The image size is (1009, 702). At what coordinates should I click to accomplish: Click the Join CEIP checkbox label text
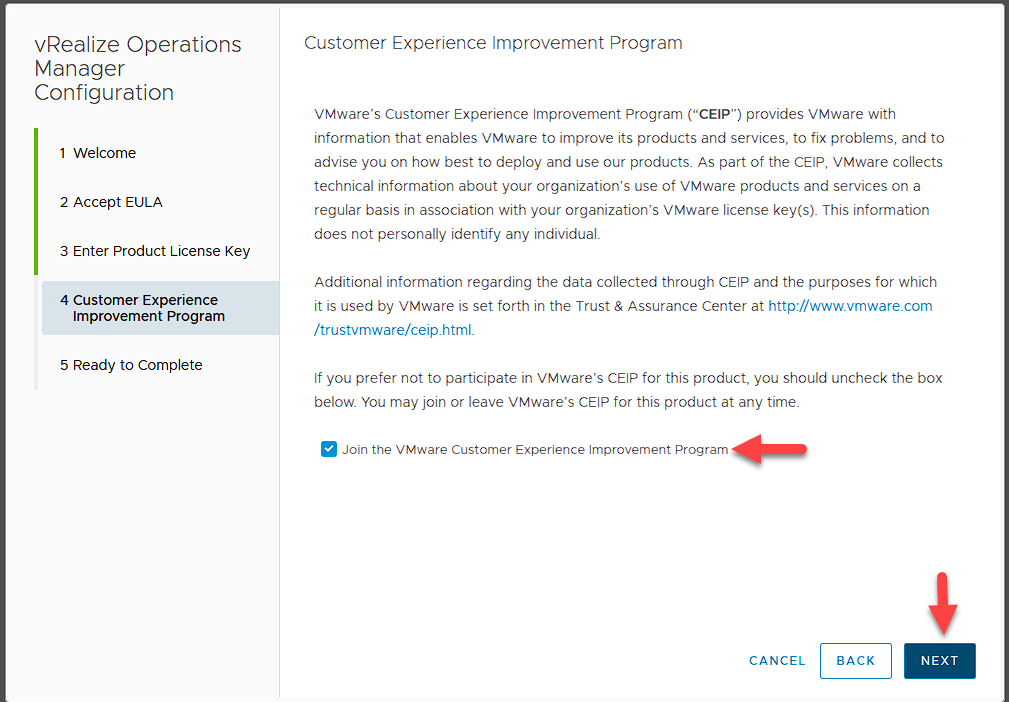(535, 450)
